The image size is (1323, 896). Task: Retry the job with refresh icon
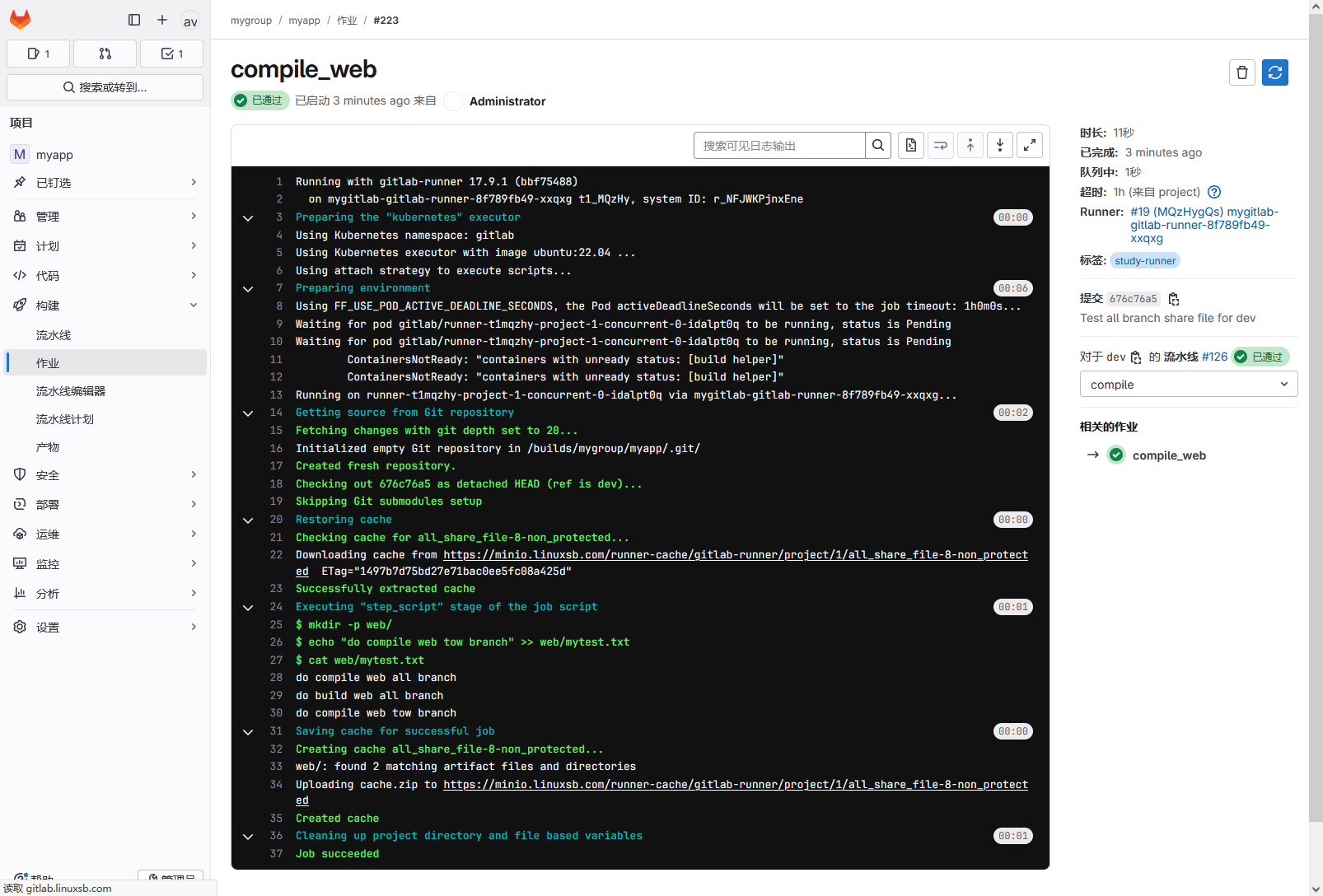click(x=1275, y=72)
